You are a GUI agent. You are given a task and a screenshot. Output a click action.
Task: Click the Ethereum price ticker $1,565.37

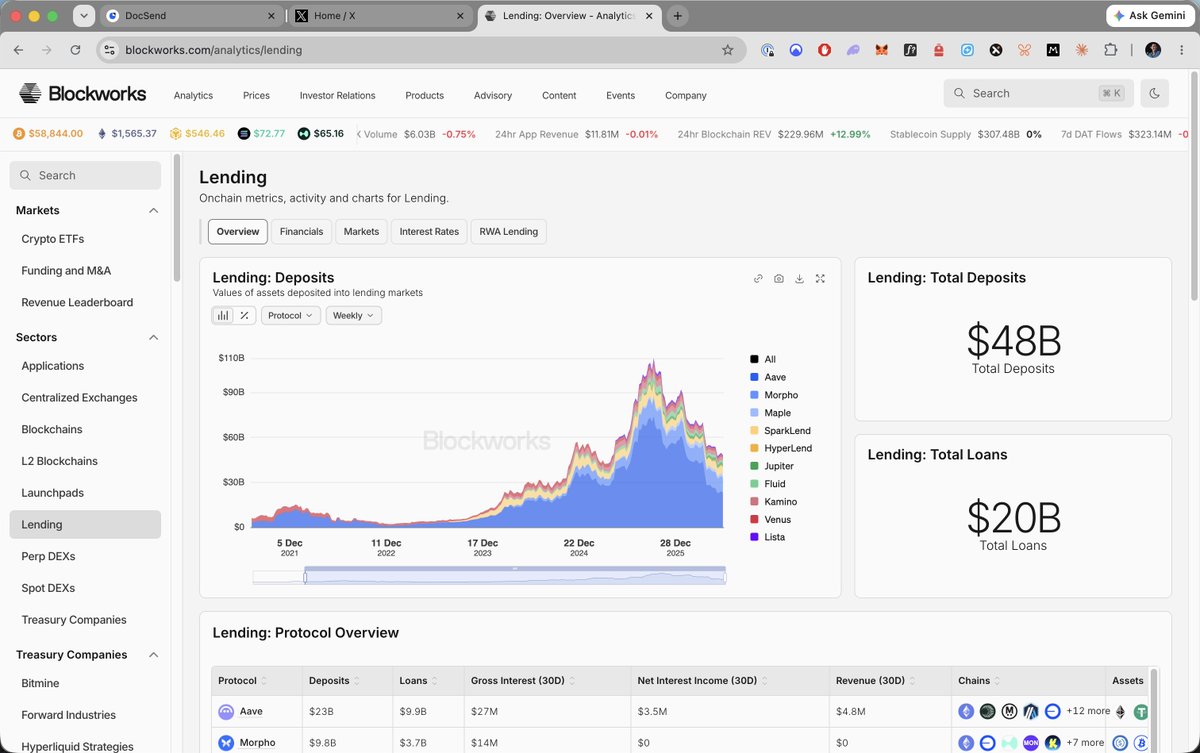[x=126, y=133]
